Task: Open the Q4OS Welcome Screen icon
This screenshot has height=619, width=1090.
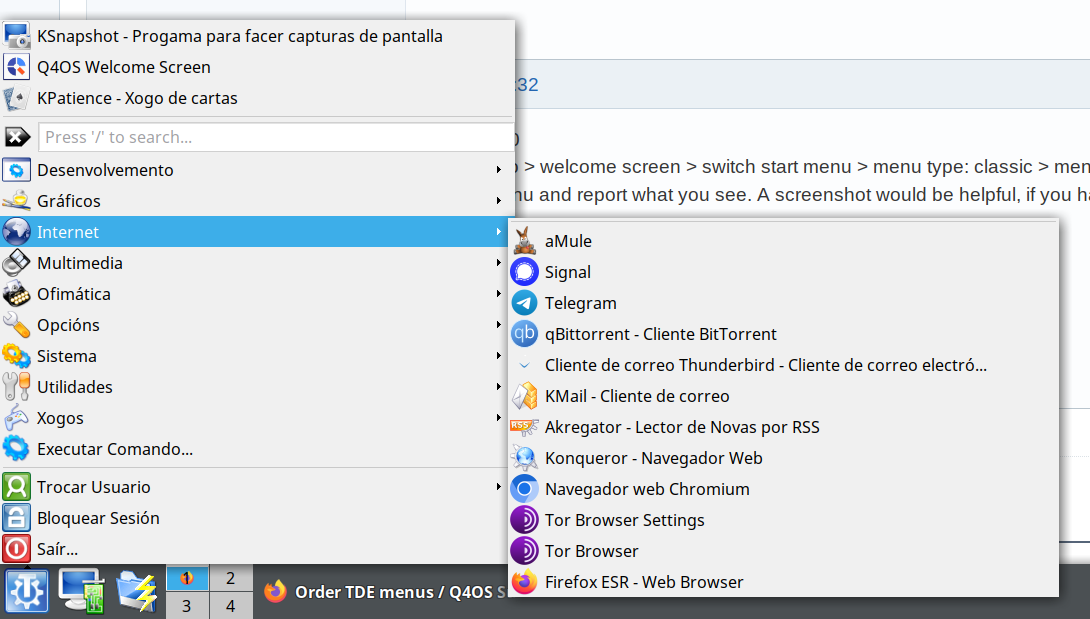Action: coord(17,67)
